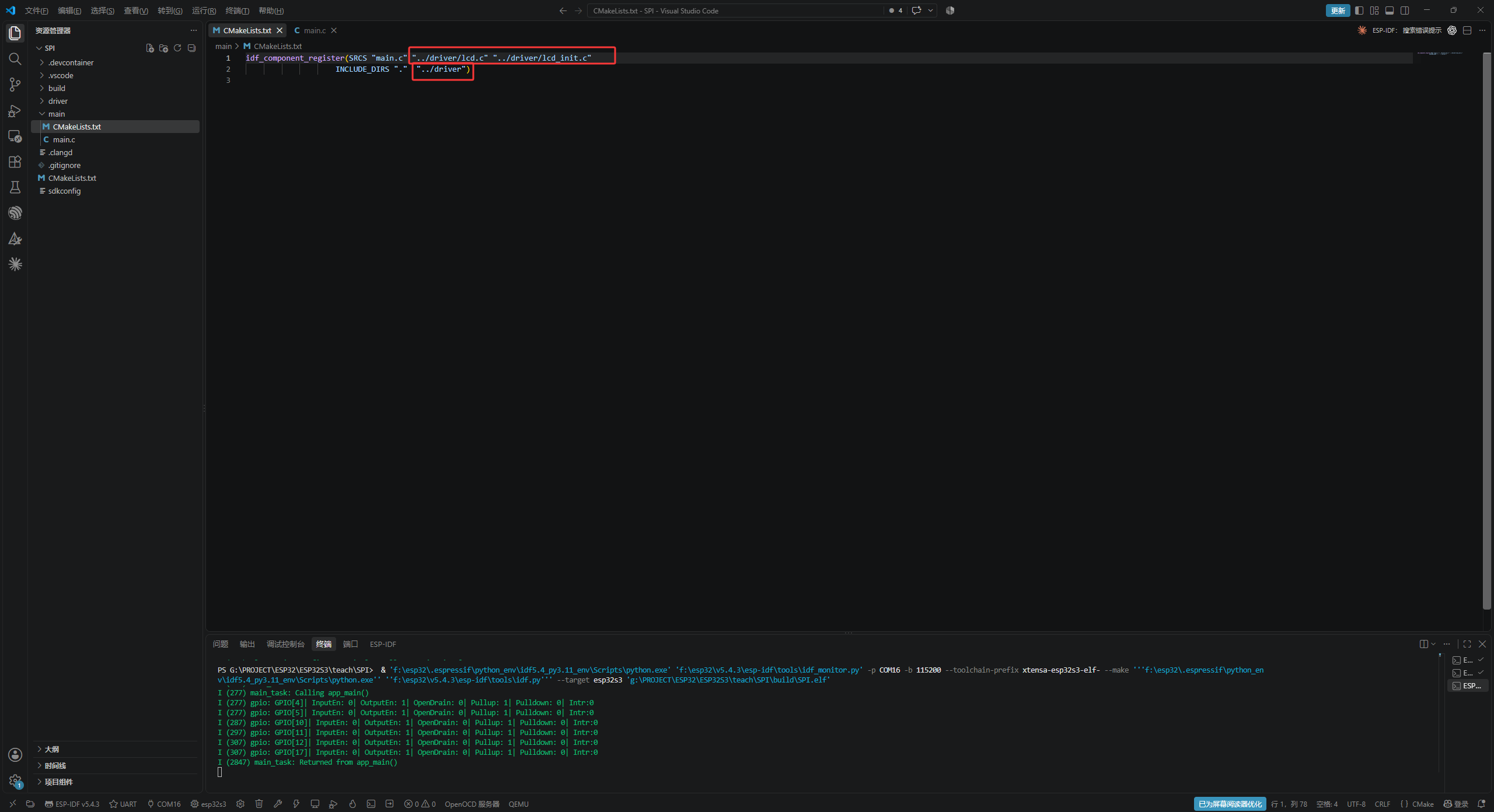Open the 终端 Terminal menu
Image resolution: width=1494 pixels, height=812 pixels.
click(237, 10)
